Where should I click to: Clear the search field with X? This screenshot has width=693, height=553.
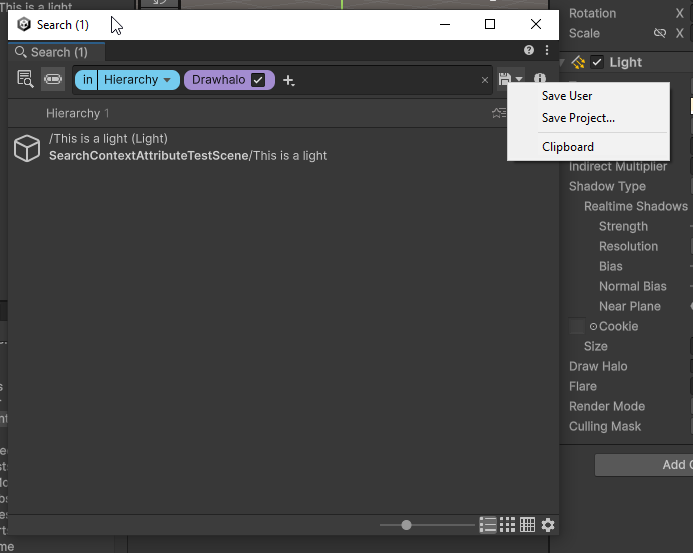tap(485, 80)
